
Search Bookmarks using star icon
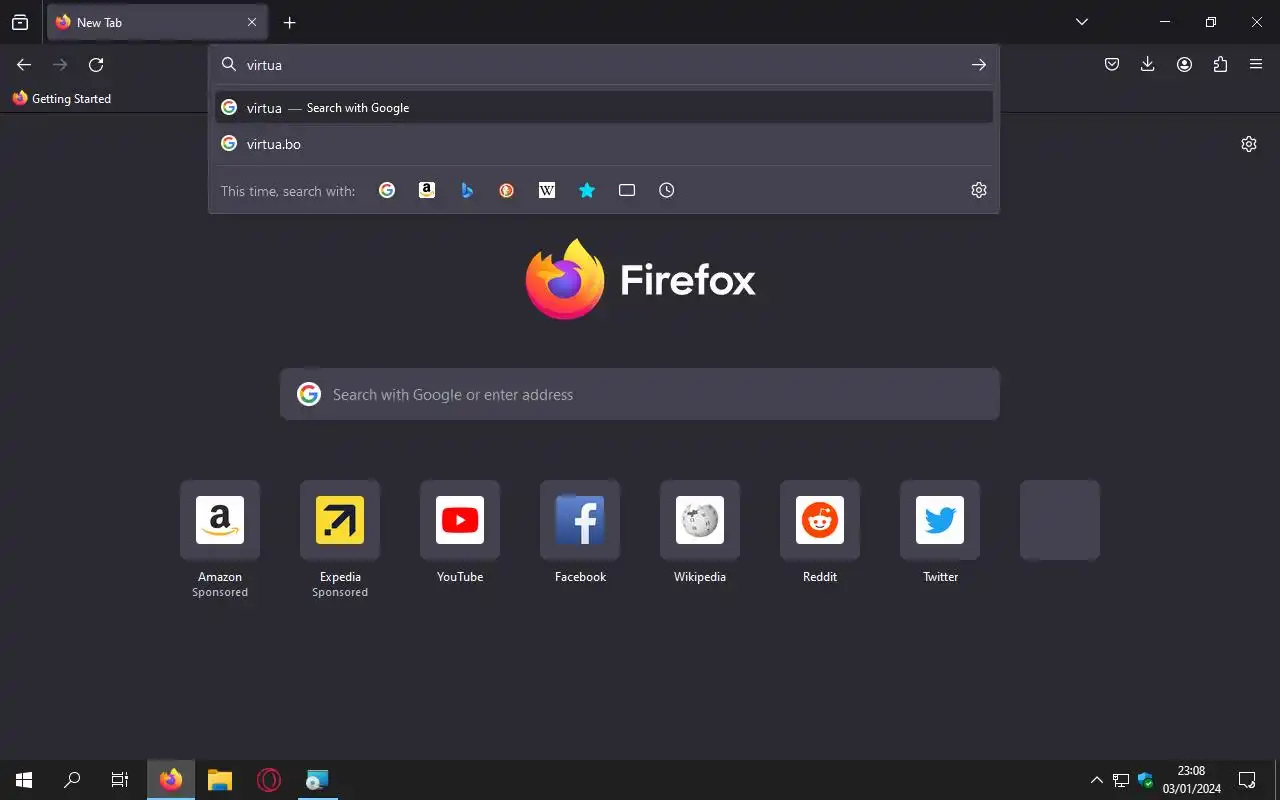click(587, 190)
